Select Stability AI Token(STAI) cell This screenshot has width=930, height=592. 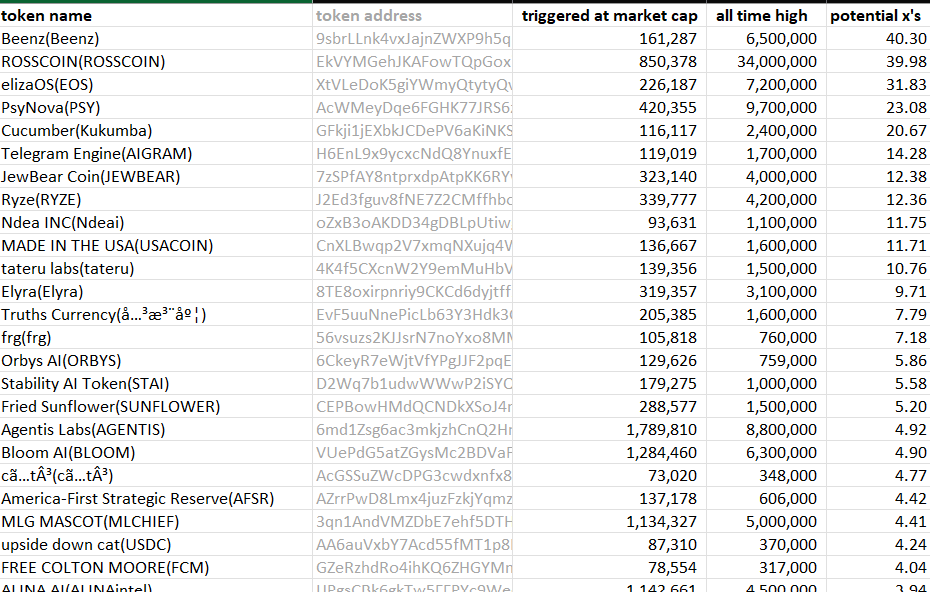(156, 384)
